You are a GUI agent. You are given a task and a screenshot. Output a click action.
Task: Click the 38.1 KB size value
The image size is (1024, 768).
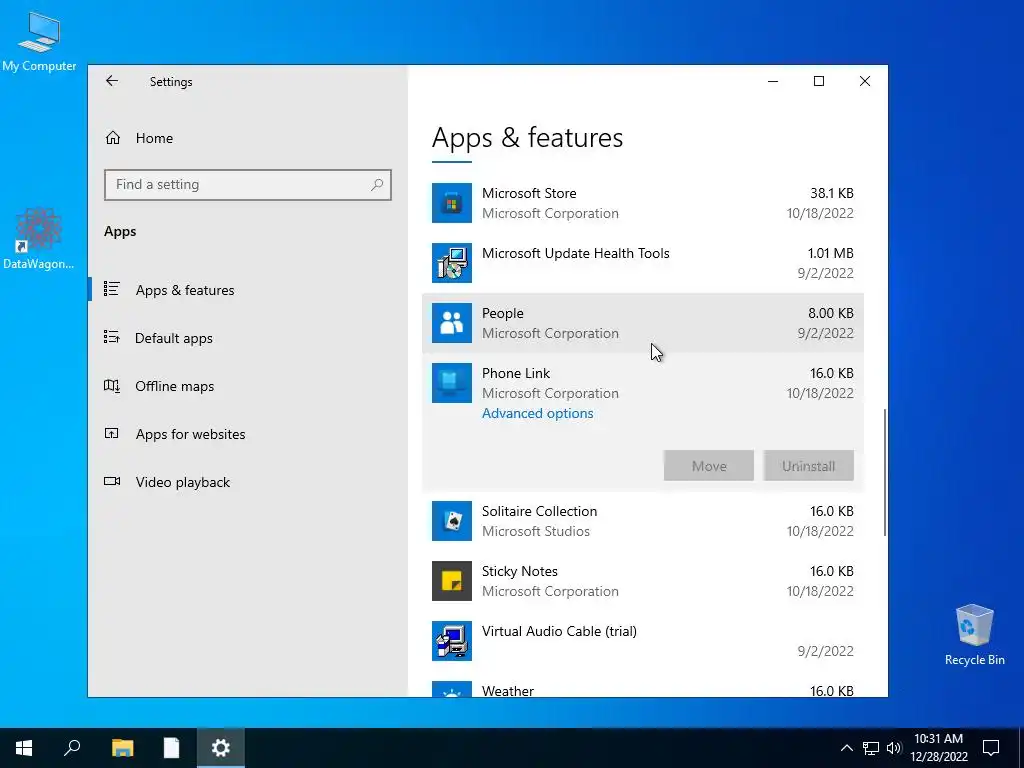[831, 193]
